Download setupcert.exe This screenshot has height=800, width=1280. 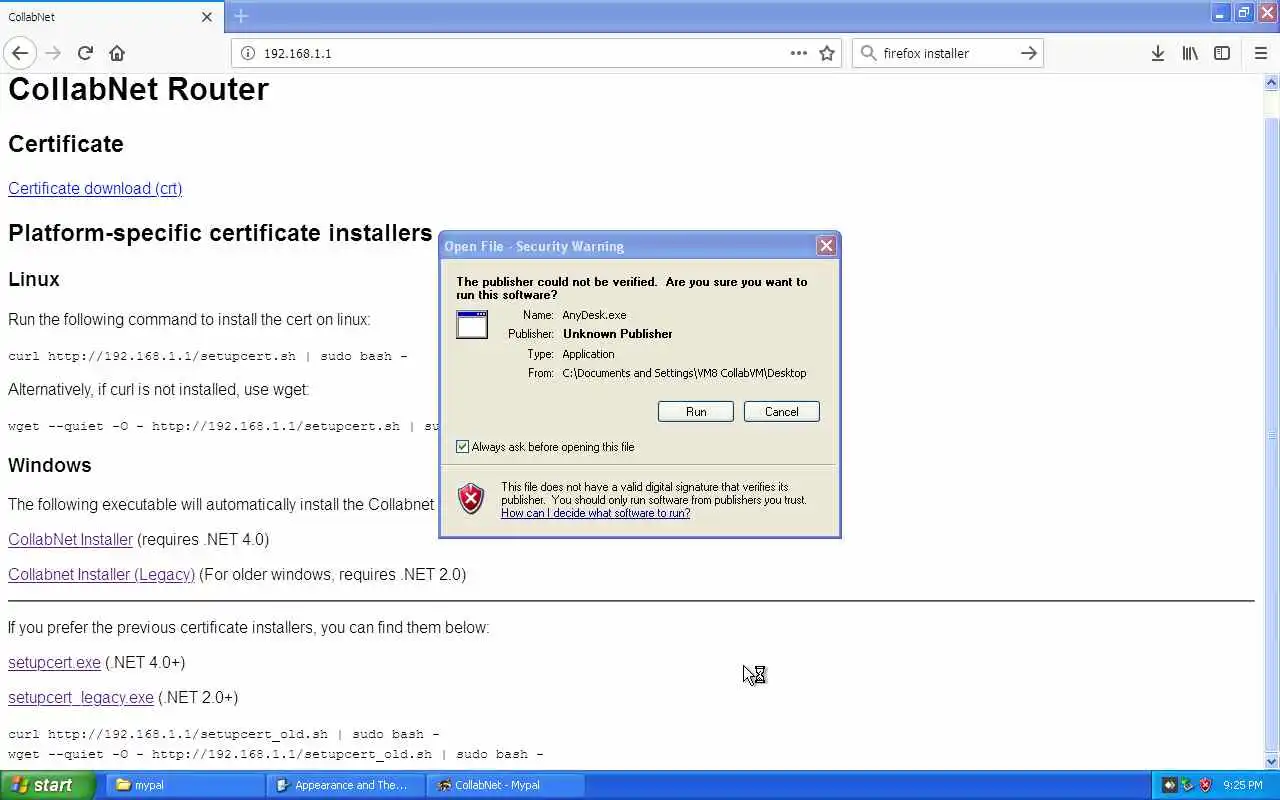[x=54, y=662]
